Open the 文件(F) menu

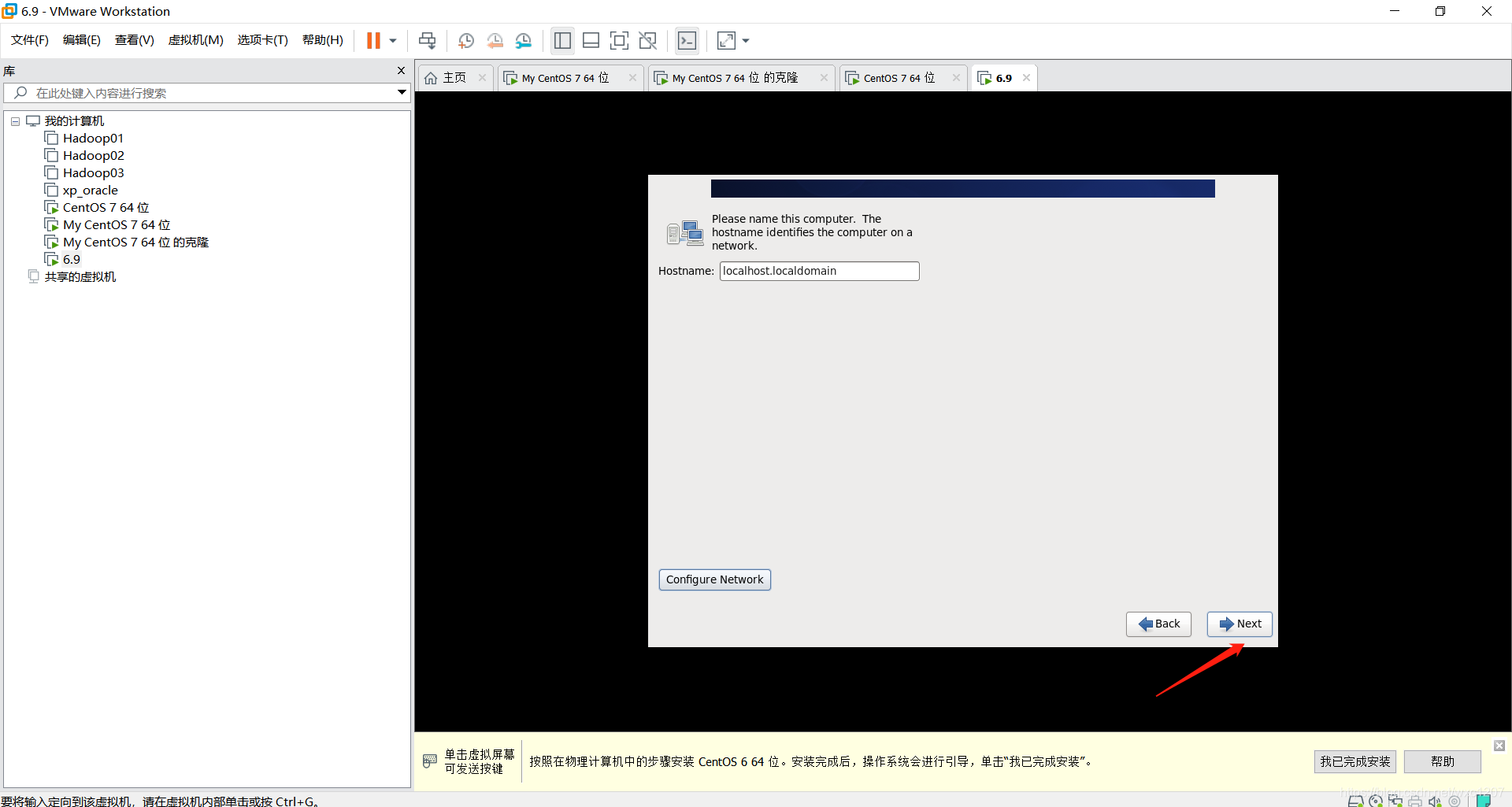30,40
